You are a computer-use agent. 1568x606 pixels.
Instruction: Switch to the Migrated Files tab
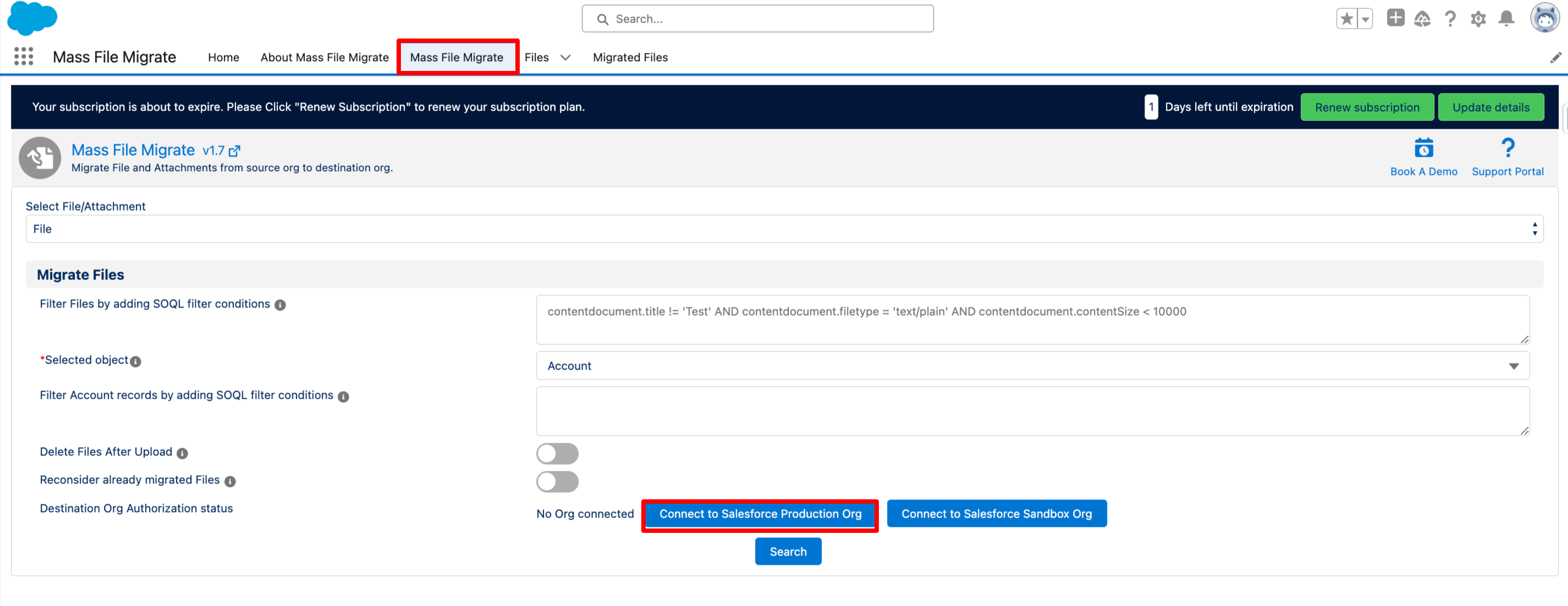click(630, 57)
